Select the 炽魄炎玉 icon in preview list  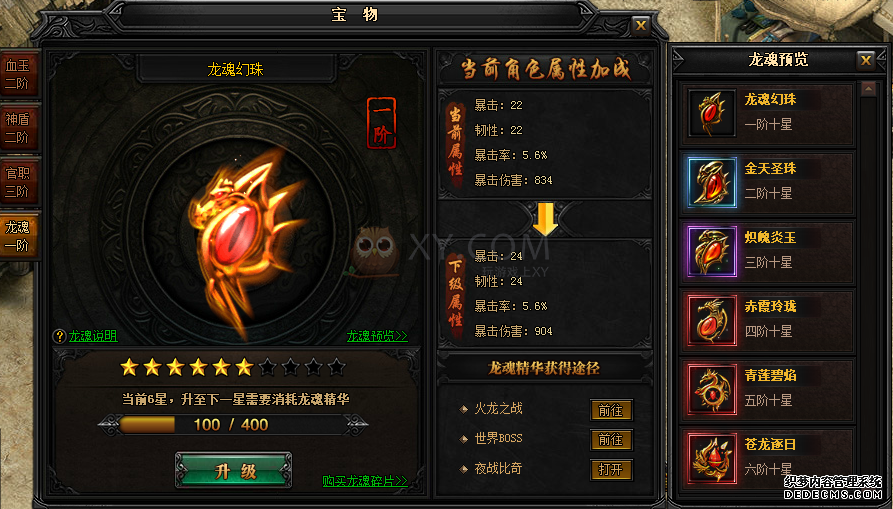(711, 251)
